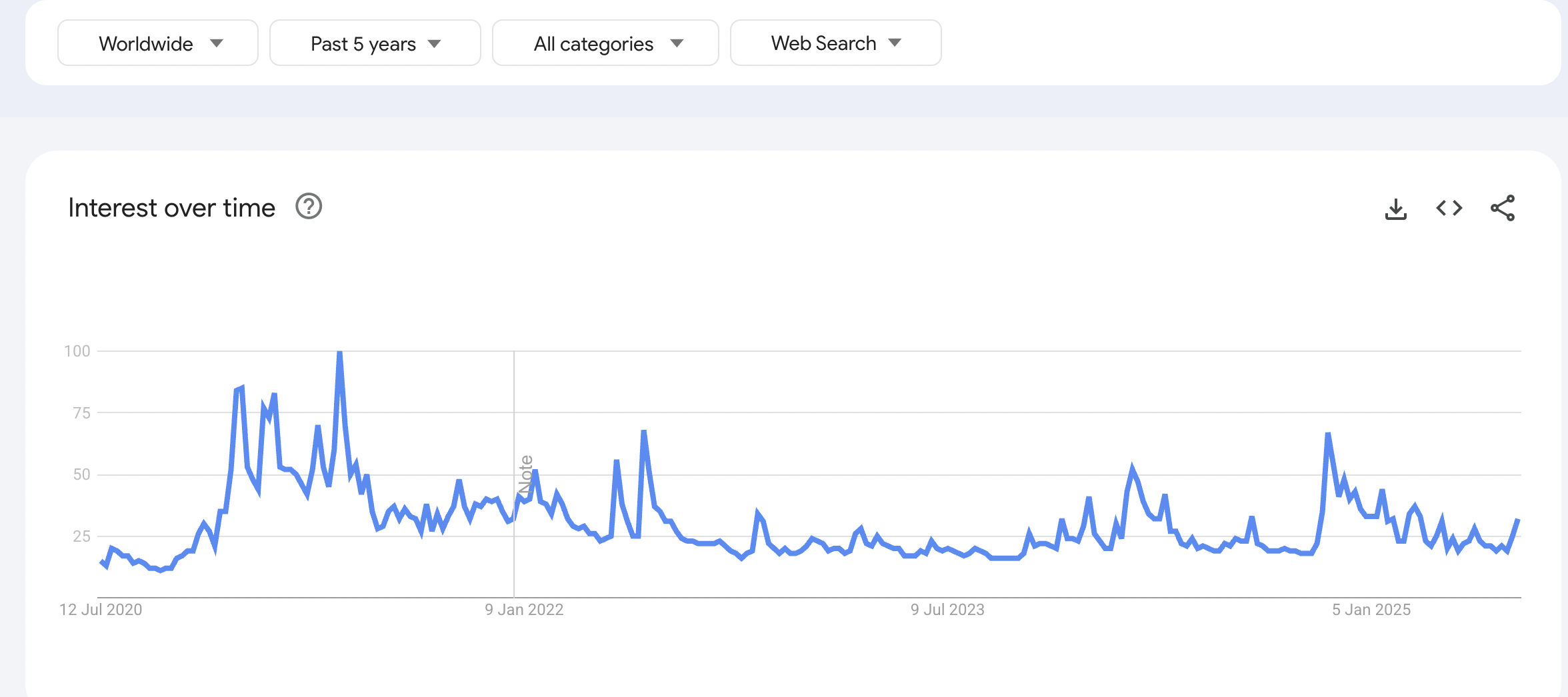Click the 25 value on the y-axis
The width and height of the screenshot is (1568, 697).
(81, 536)
